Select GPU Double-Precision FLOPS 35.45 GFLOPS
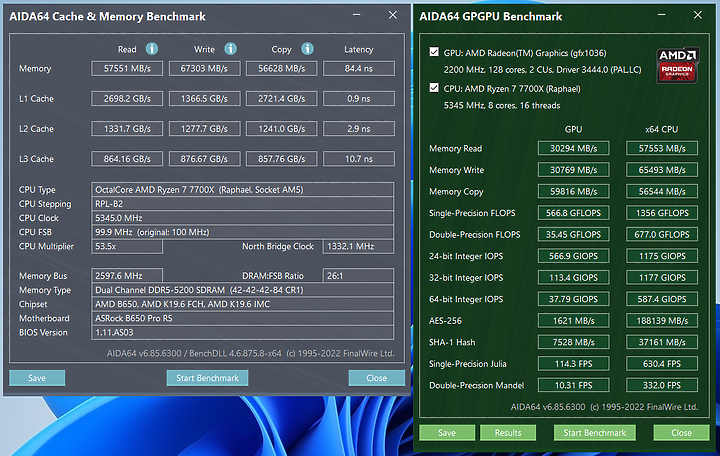The width and height of the screenshot is (720, 456). (574, 235)
